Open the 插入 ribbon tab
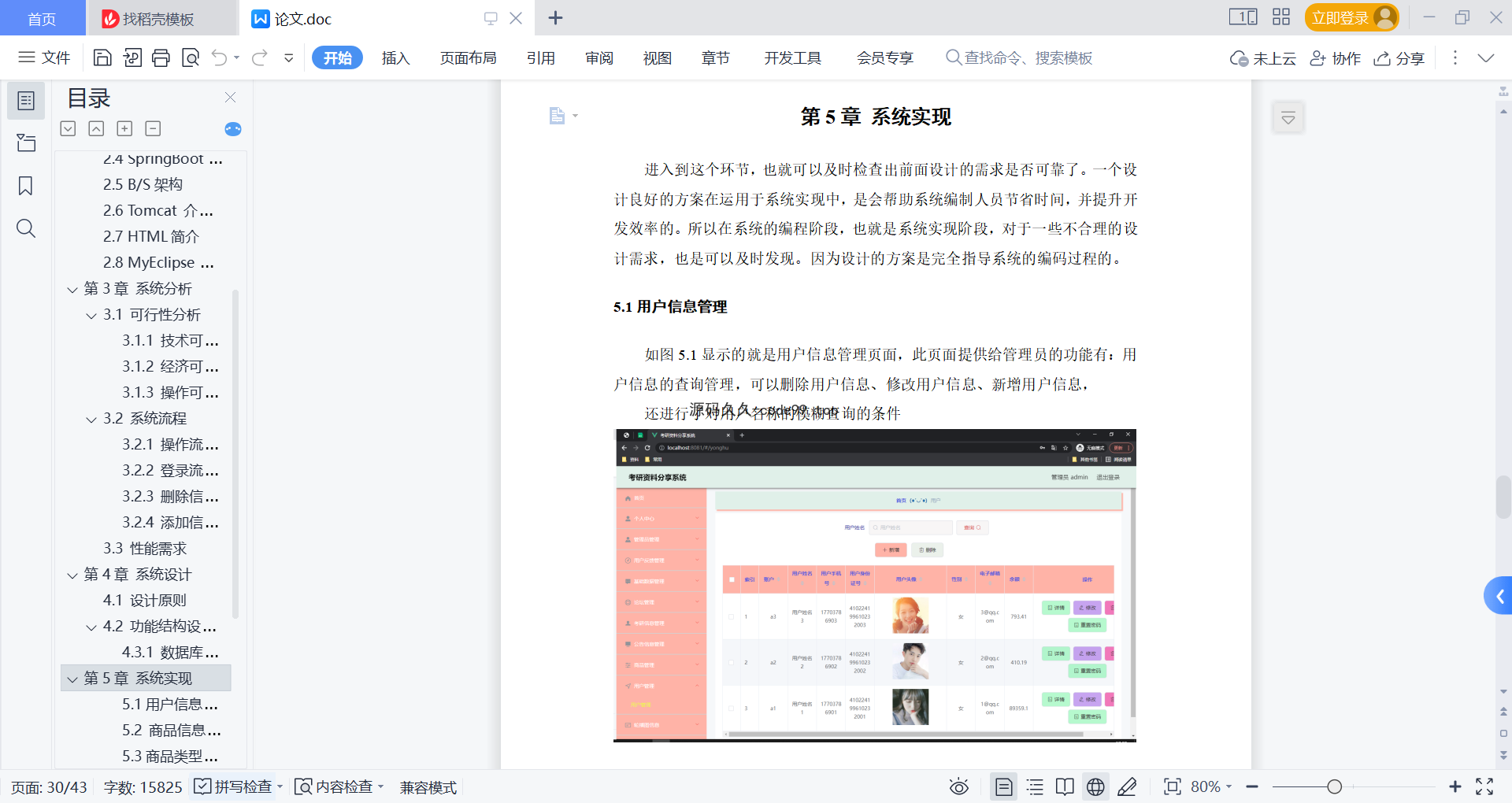Viewport: 1512px width, 803px height. [395, 58]
